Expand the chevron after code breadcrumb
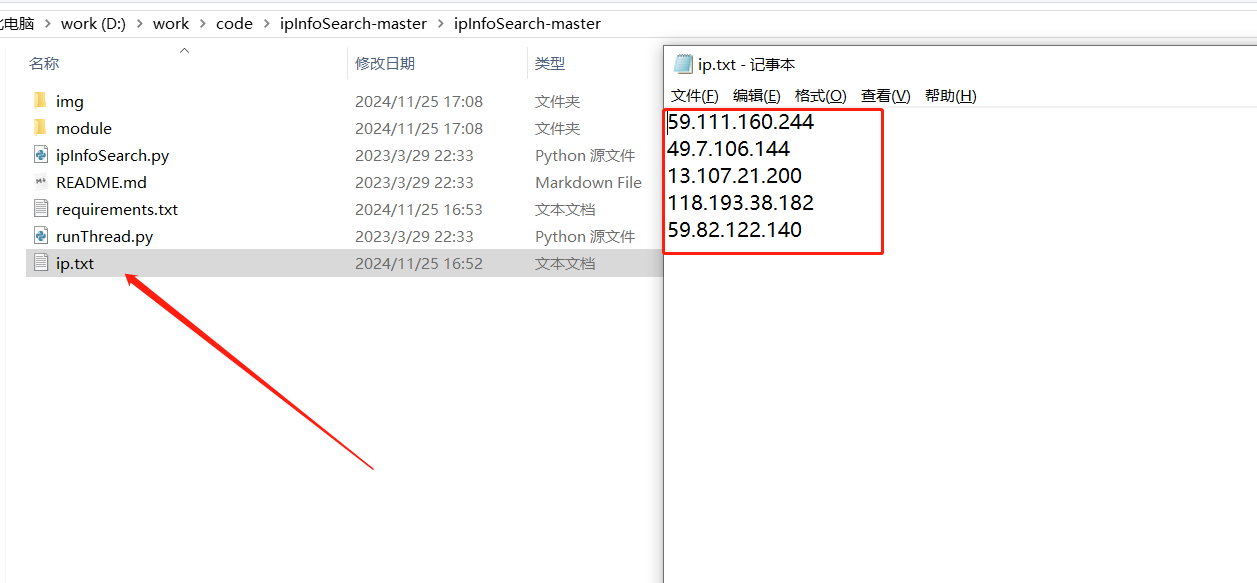The image size is (1257, 583). (x=266, y=24)
